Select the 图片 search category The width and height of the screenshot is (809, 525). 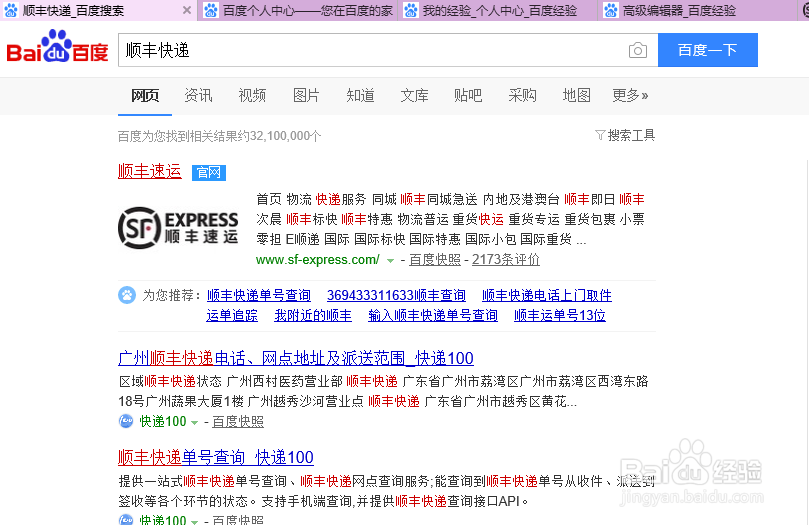coord(306,95)
